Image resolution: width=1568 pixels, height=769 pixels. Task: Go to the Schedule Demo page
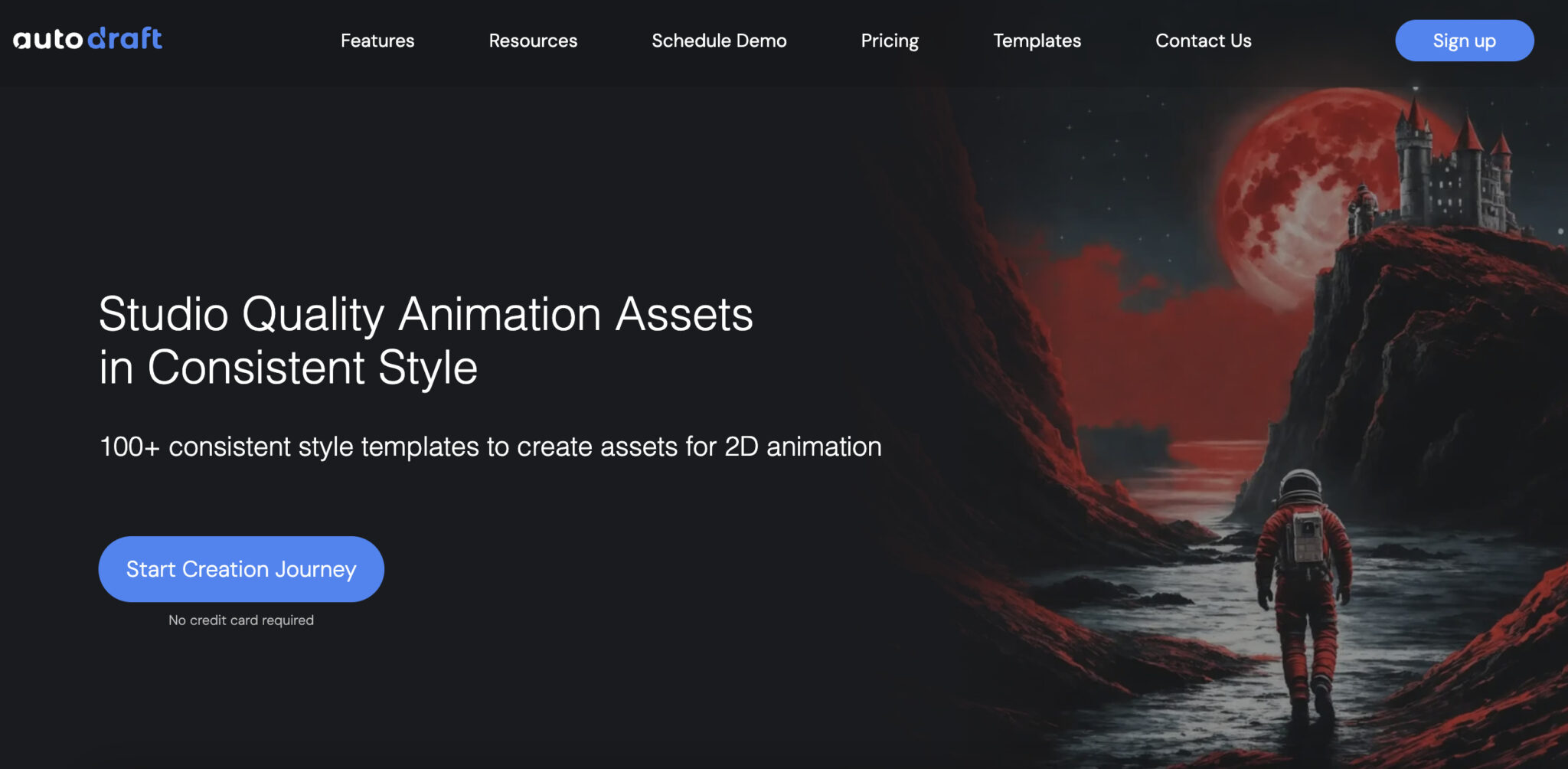(718, 41)
